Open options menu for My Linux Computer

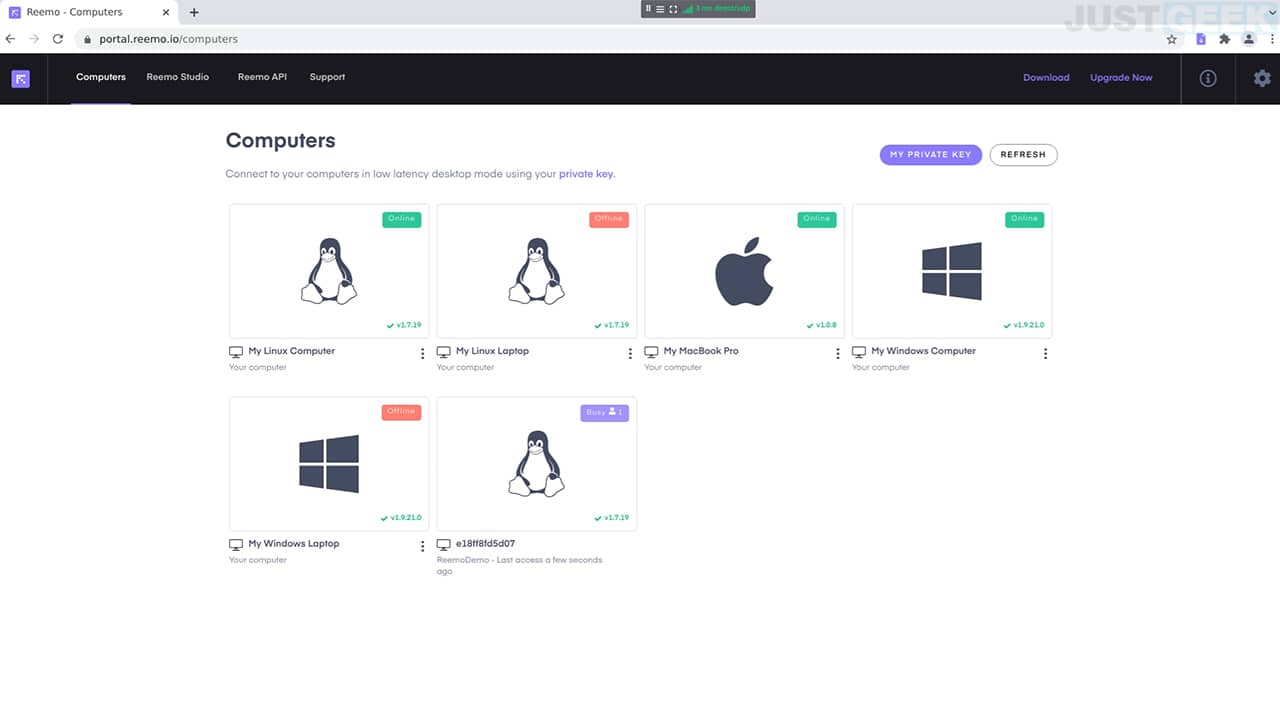(x=422, y=354)
